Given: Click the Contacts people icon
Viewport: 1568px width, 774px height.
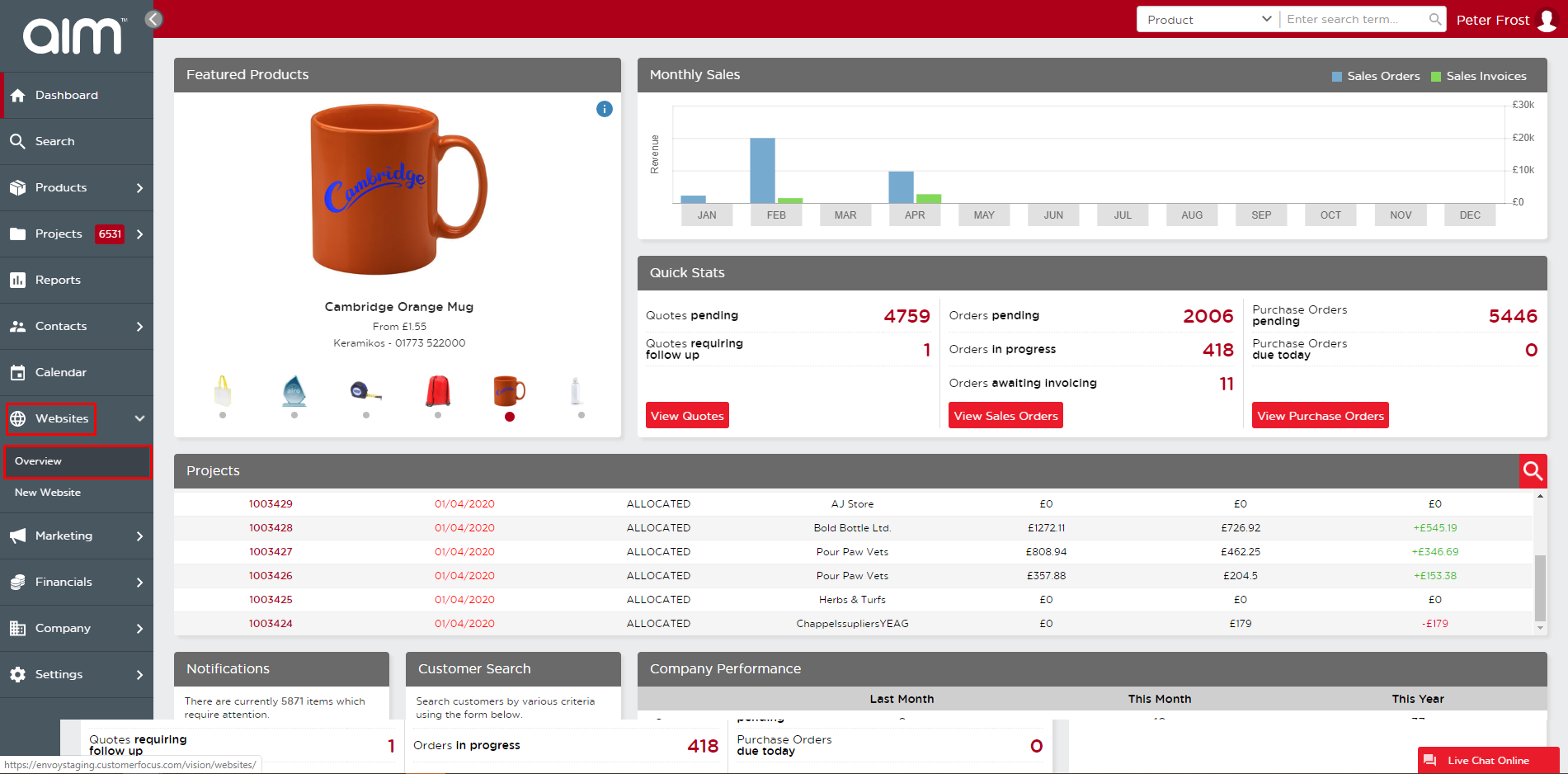Looking at the screenshot, I should (x=17, y=327).
